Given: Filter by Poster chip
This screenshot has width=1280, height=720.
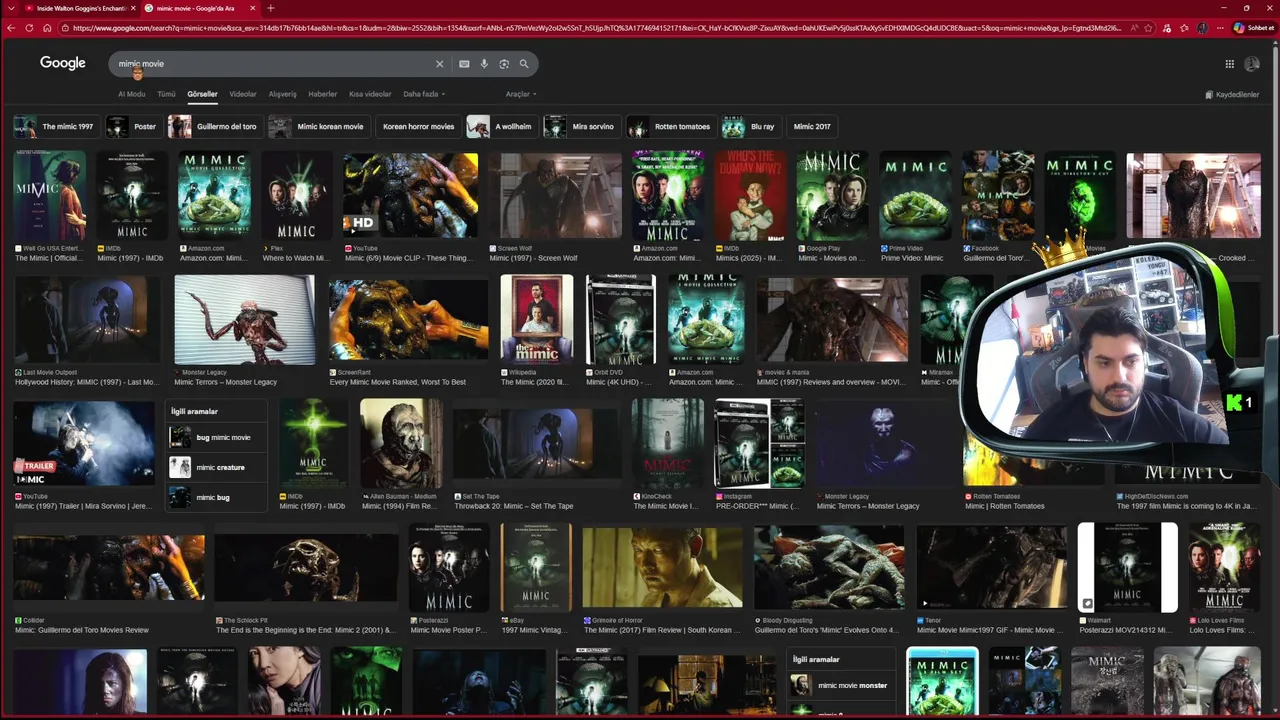Looking at the screenshot, I should pyautogui.click(x=133, y=127).
